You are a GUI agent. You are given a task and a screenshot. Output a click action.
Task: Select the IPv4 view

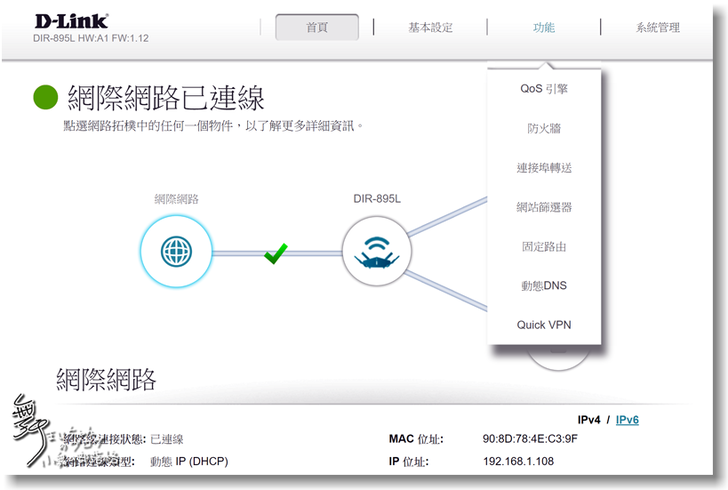click(x=589, y=420)
